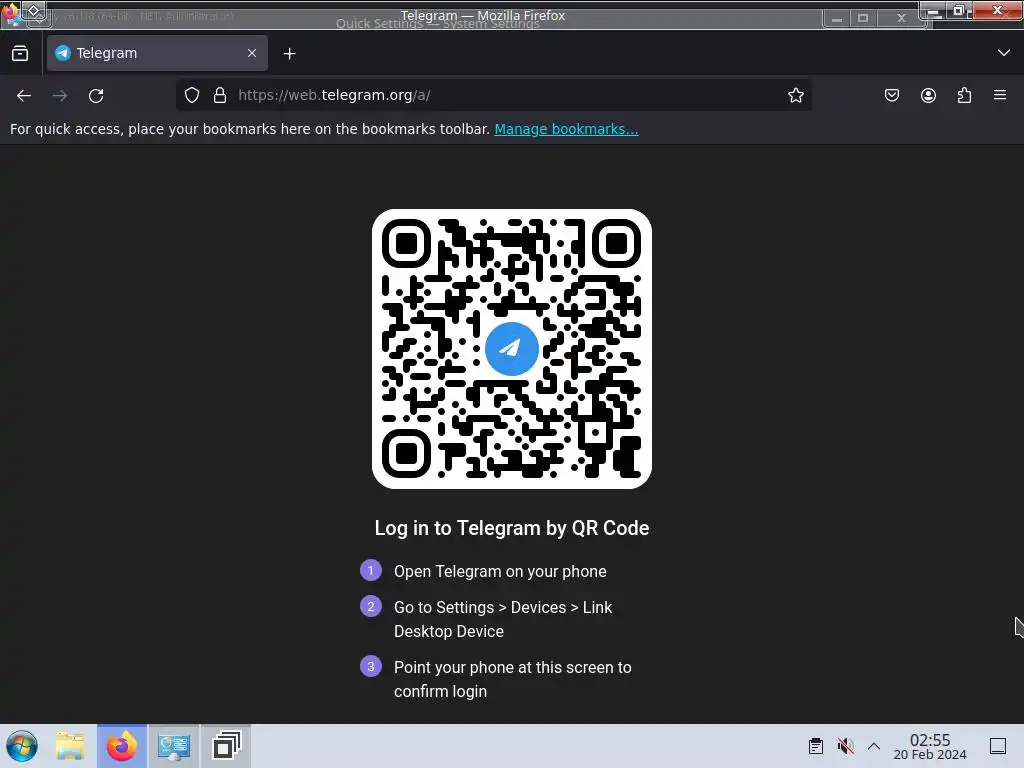Open Firefox account menu

click(x=928, y=95)
